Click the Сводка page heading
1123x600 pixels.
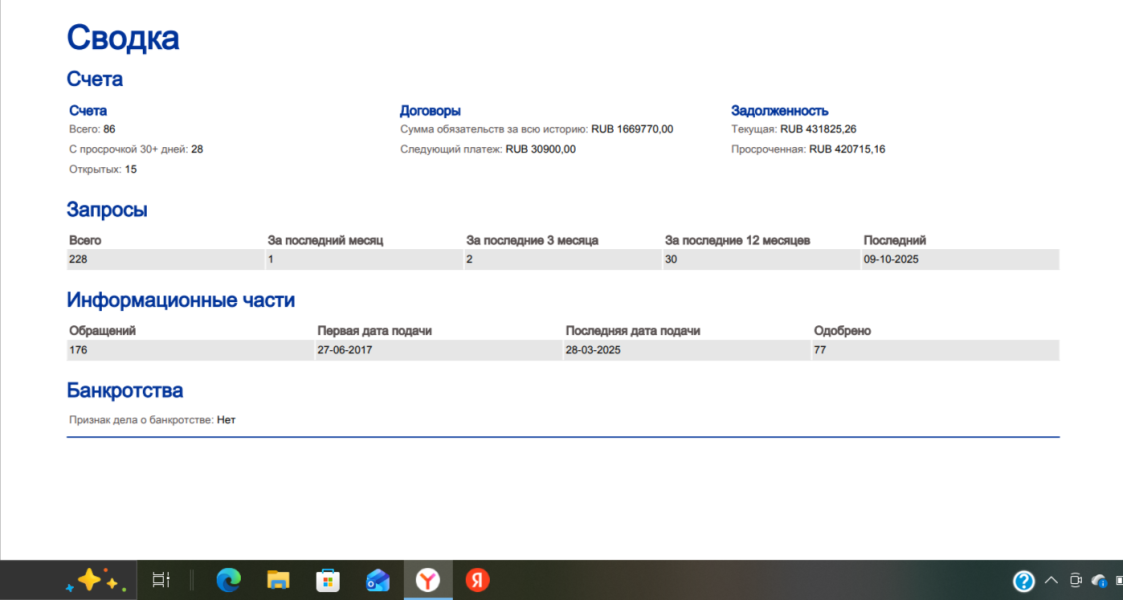pyautogui.click(x=123, y=38)
